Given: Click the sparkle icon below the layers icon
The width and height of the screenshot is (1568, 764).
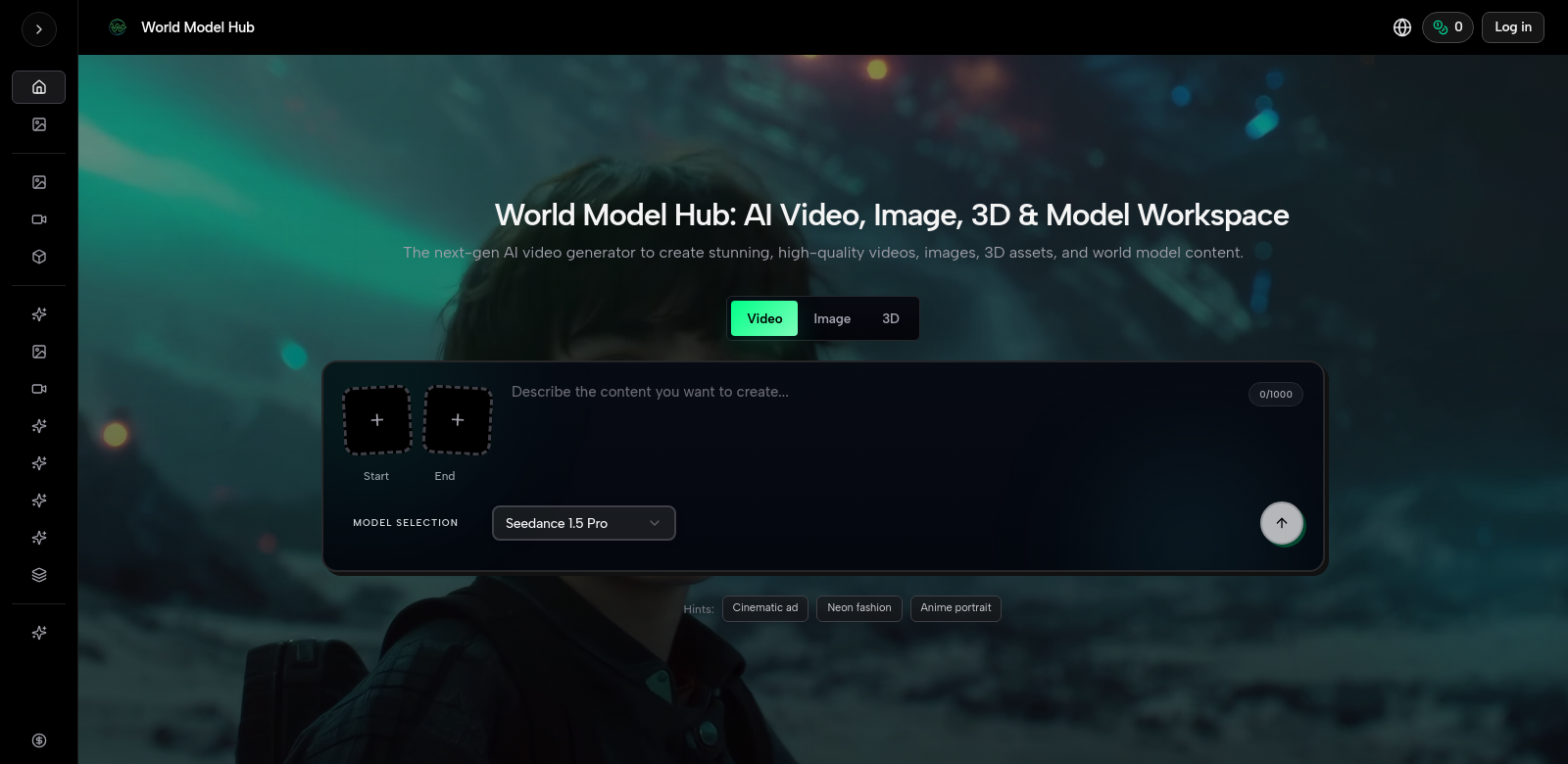Looking at the screenshot, I should (39, 633).
